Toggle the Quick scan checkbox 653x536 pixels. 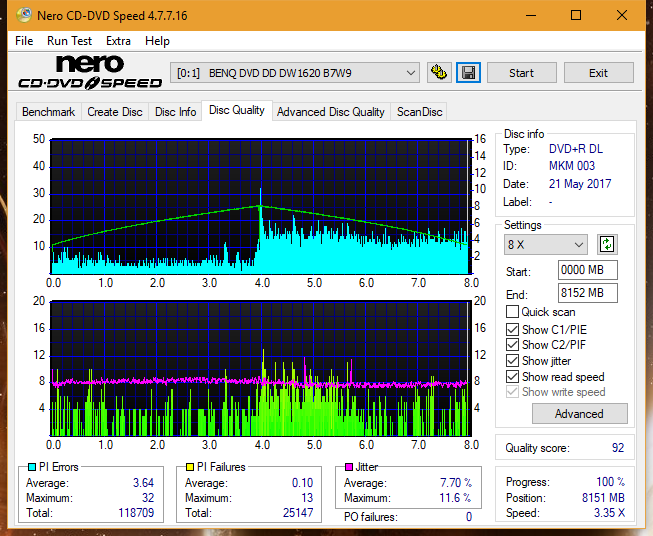tap(512, 312)
